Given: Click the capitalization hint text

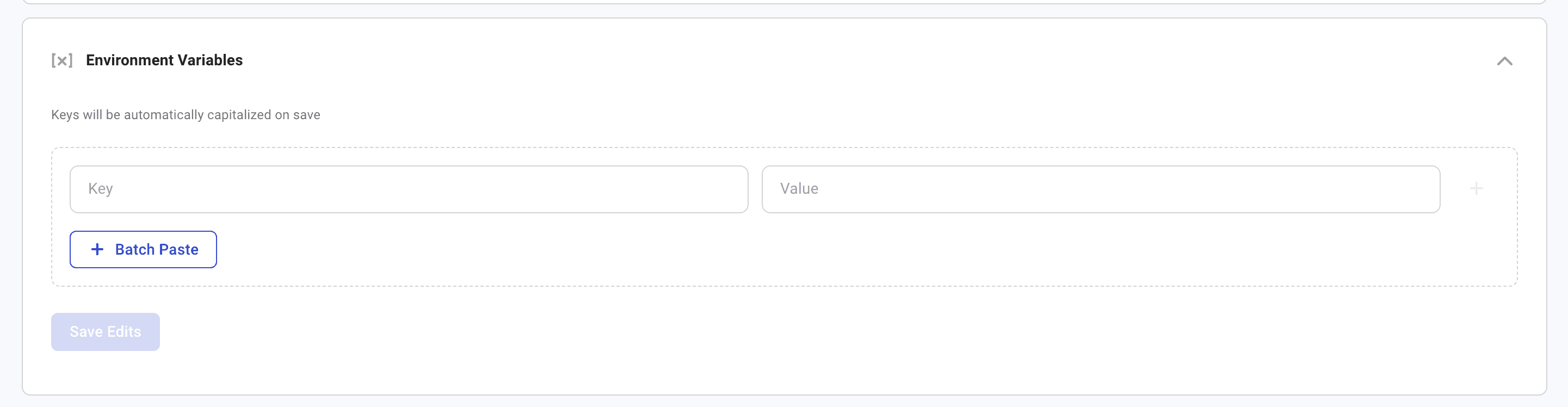Looking at the screenshot, I should tap(186, 115).
